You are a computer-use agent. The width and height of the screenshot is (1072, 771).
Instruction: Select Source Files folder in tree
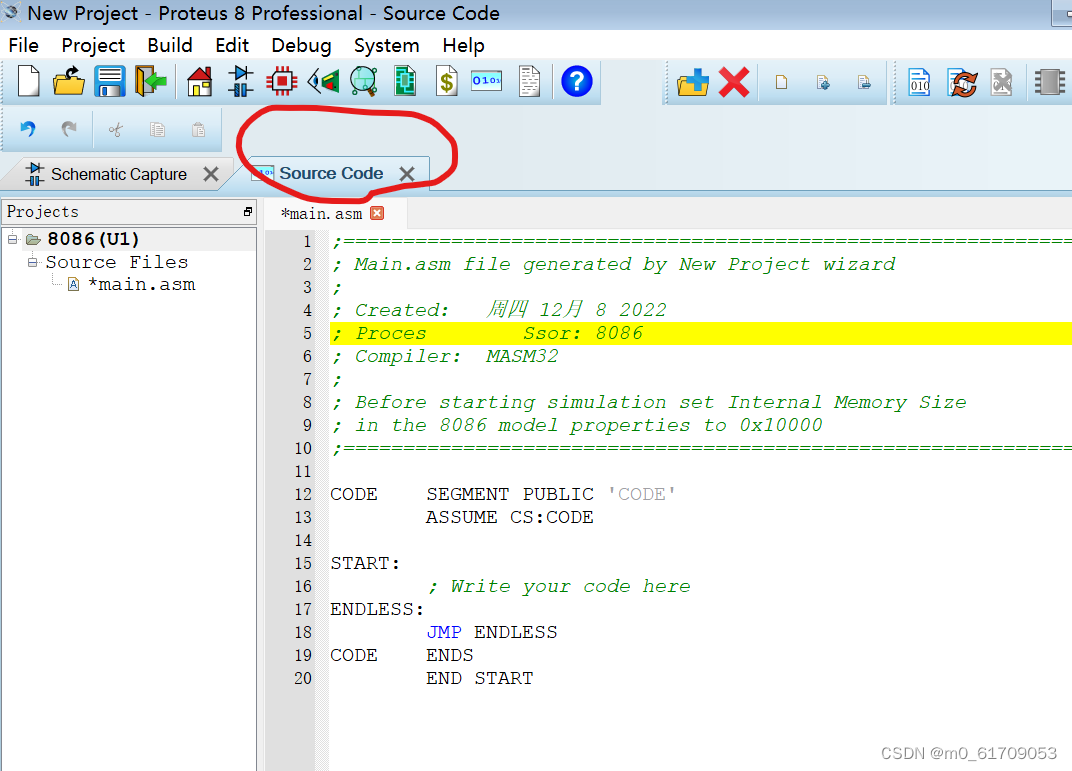coord(117,262)
